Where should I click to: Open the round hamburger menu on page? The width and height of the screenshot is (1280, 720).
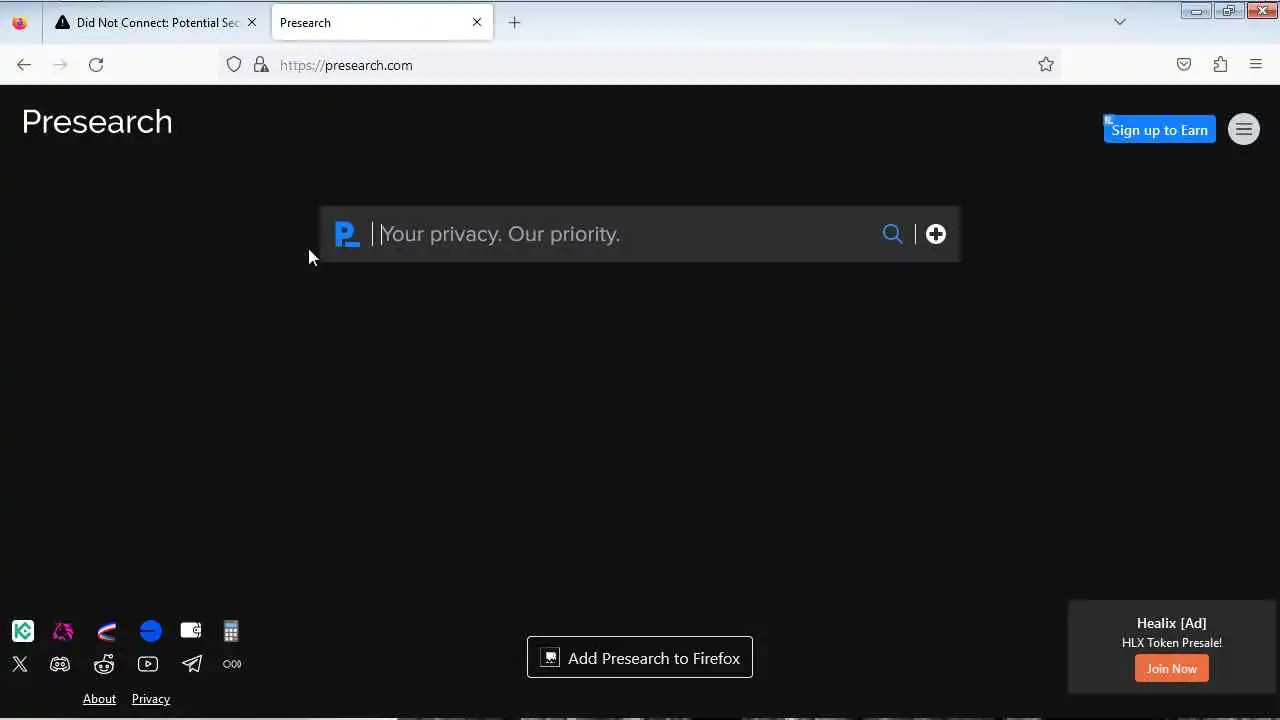click(x=1244, y=129)
